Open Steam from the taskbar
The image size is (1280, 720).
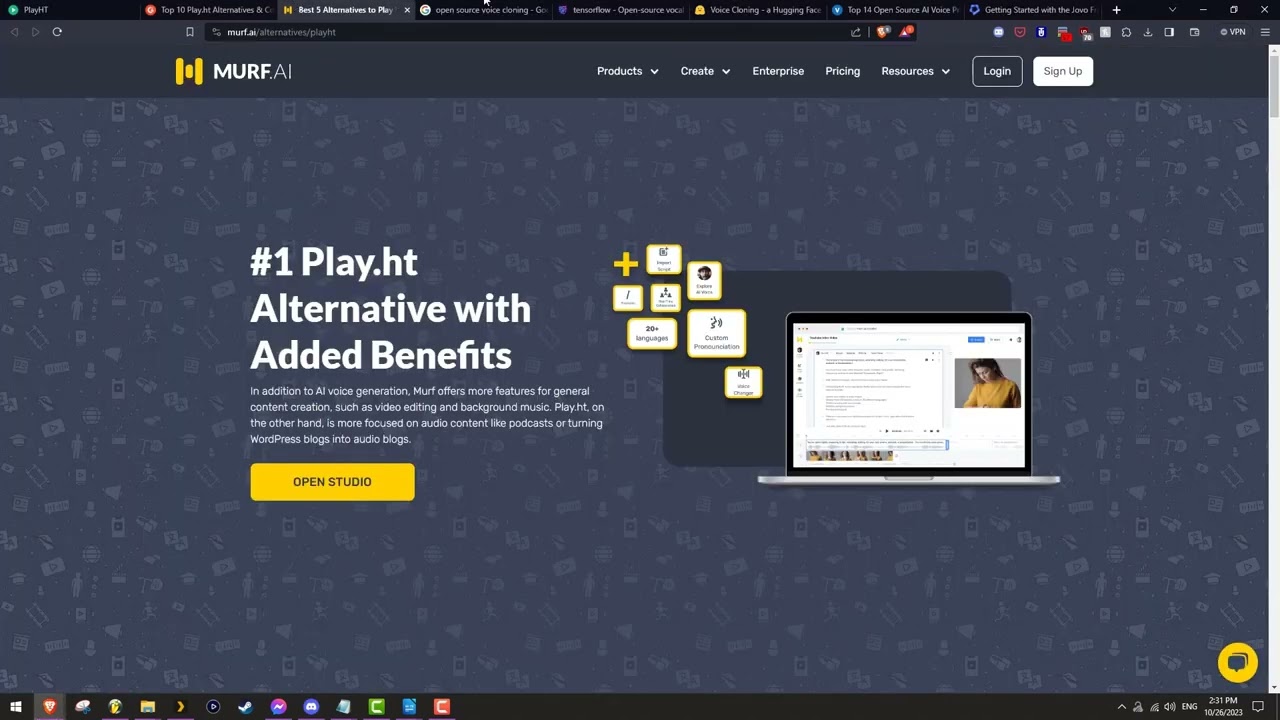point(245,707)
